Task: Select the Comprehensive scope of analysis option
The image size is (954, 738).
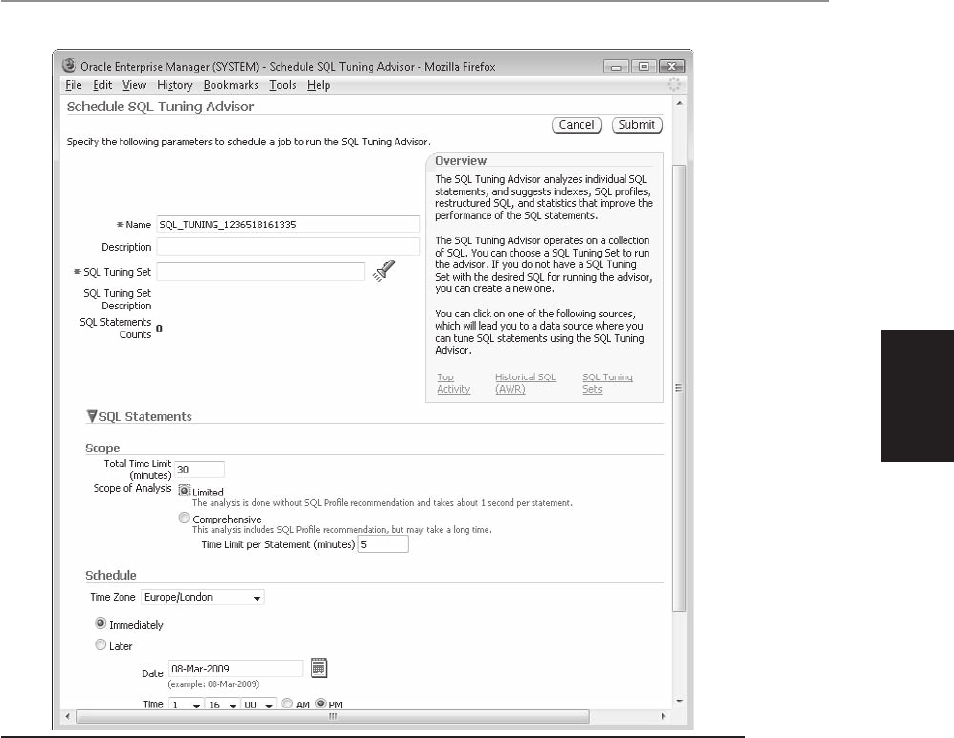Action: click(x=184, y=518)
